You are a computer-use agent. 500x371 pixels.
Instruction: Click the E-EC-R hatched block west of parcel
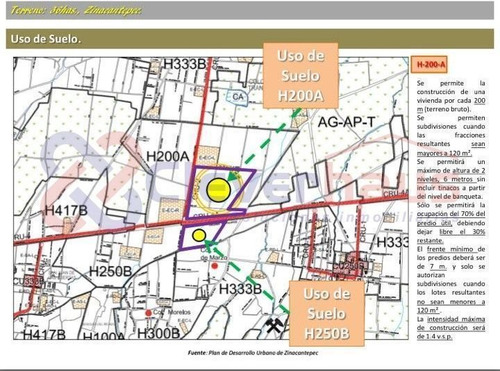(x=171, y=210)
